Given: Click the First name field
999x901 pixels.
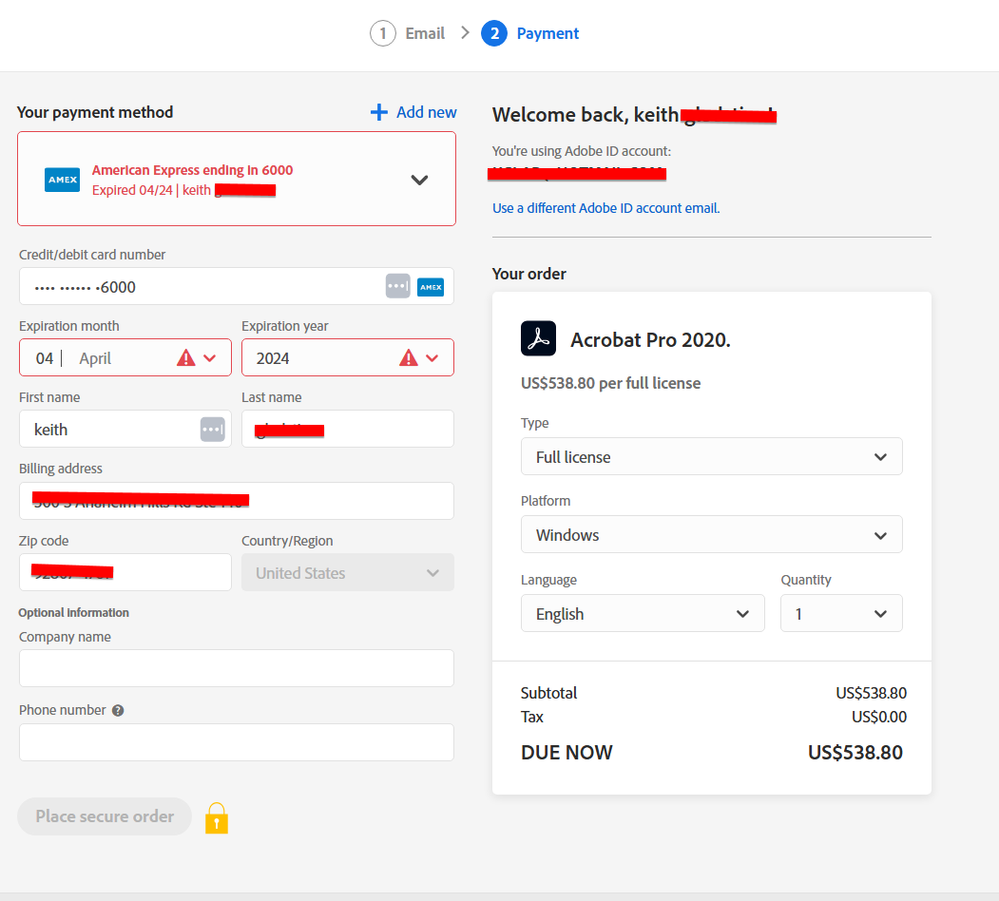Looking at the screenshot, I should (x=126, y=429).
